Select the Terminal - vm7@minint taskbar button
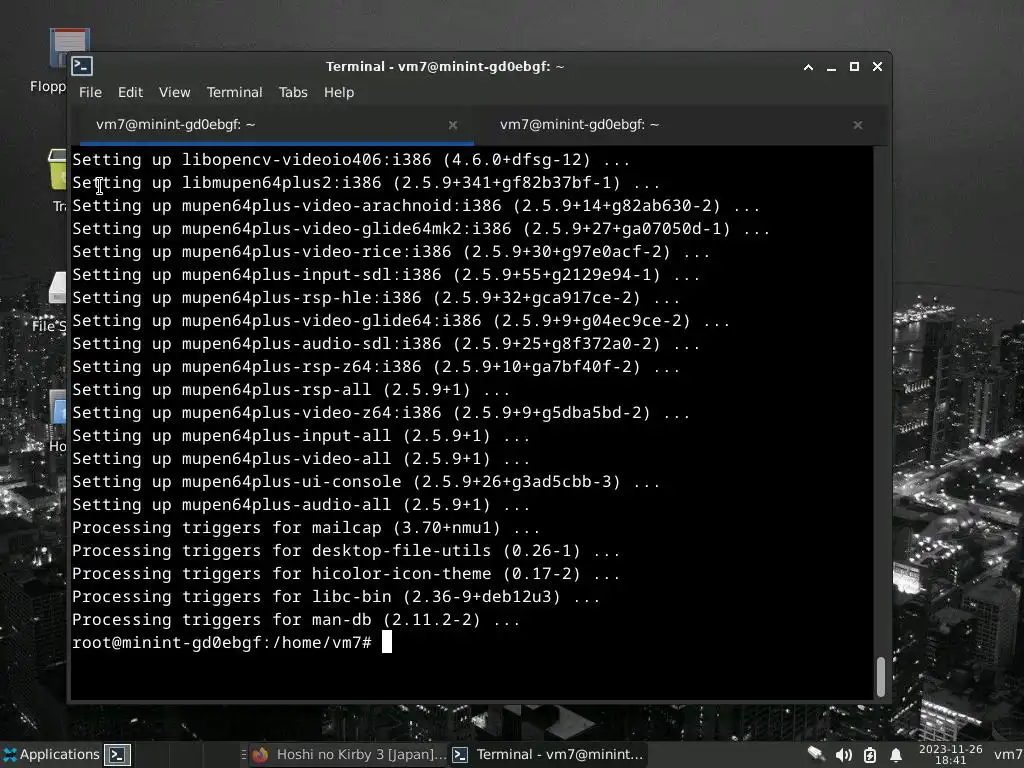The width and height of the screenshot is (1024, 768). (x=548, y=754)
